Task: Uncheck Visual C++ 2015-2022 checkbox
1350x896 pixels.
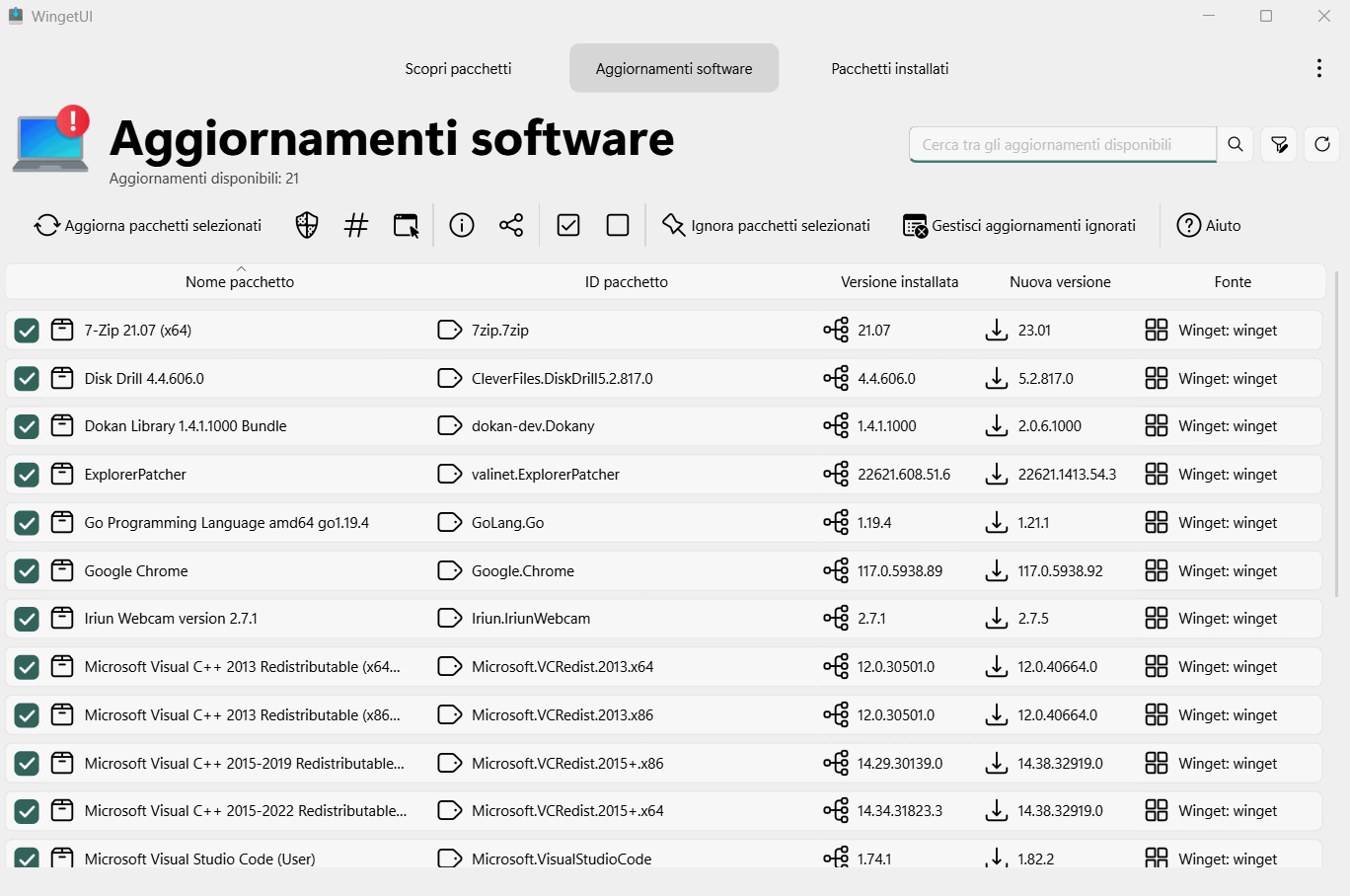Action: pos(27,811)
